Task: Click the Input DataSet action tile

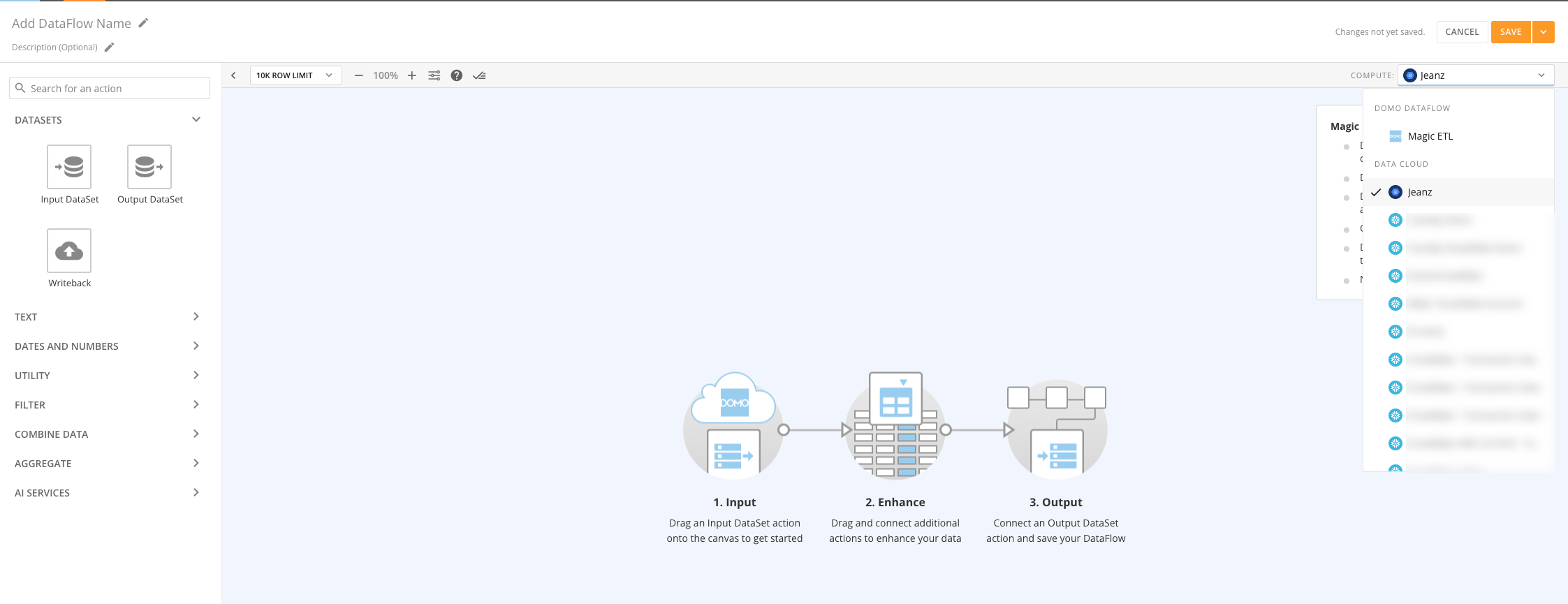Action: click(x=69, y=167)
